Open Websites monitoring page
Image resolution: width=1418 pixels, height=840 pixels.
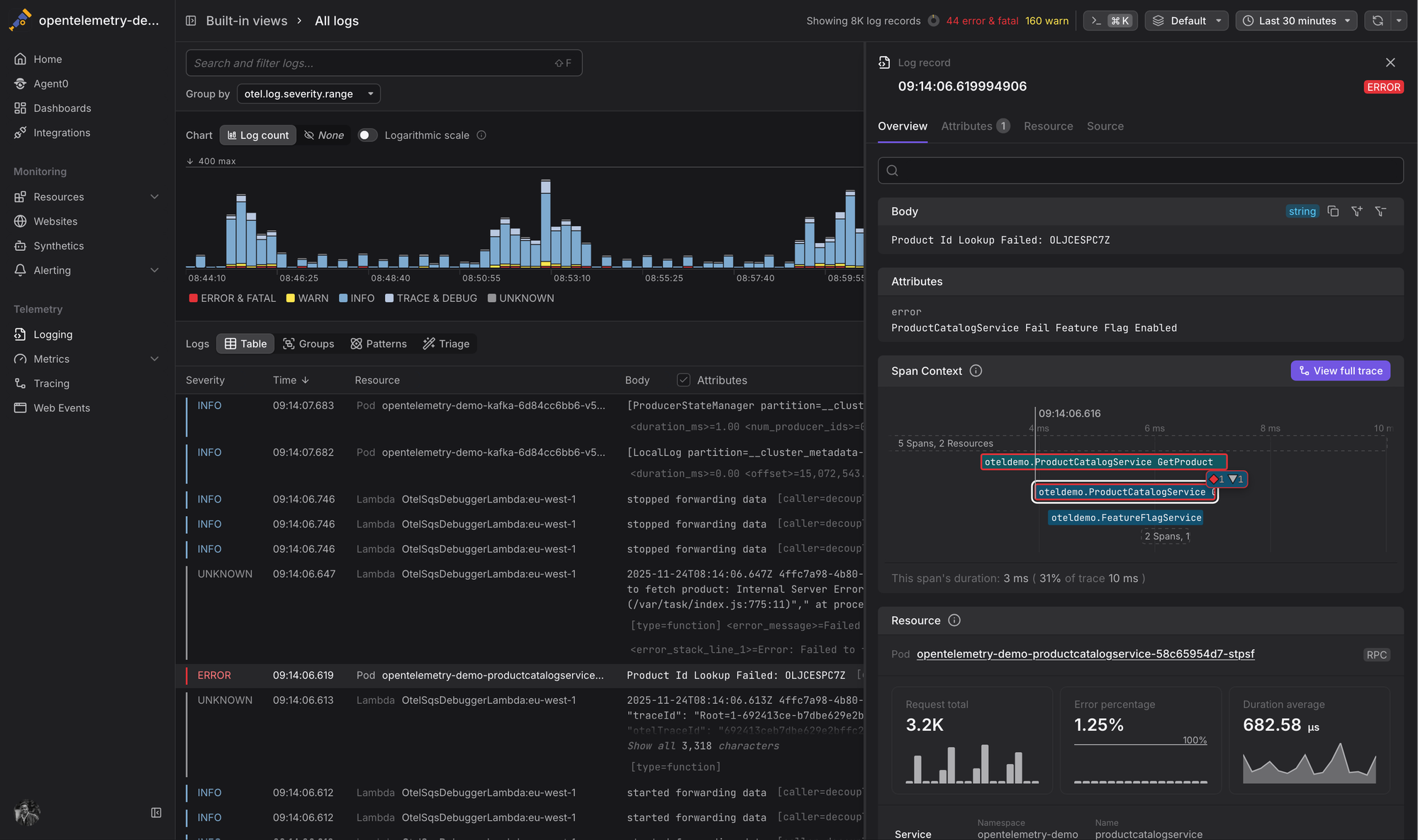[55, 221]
